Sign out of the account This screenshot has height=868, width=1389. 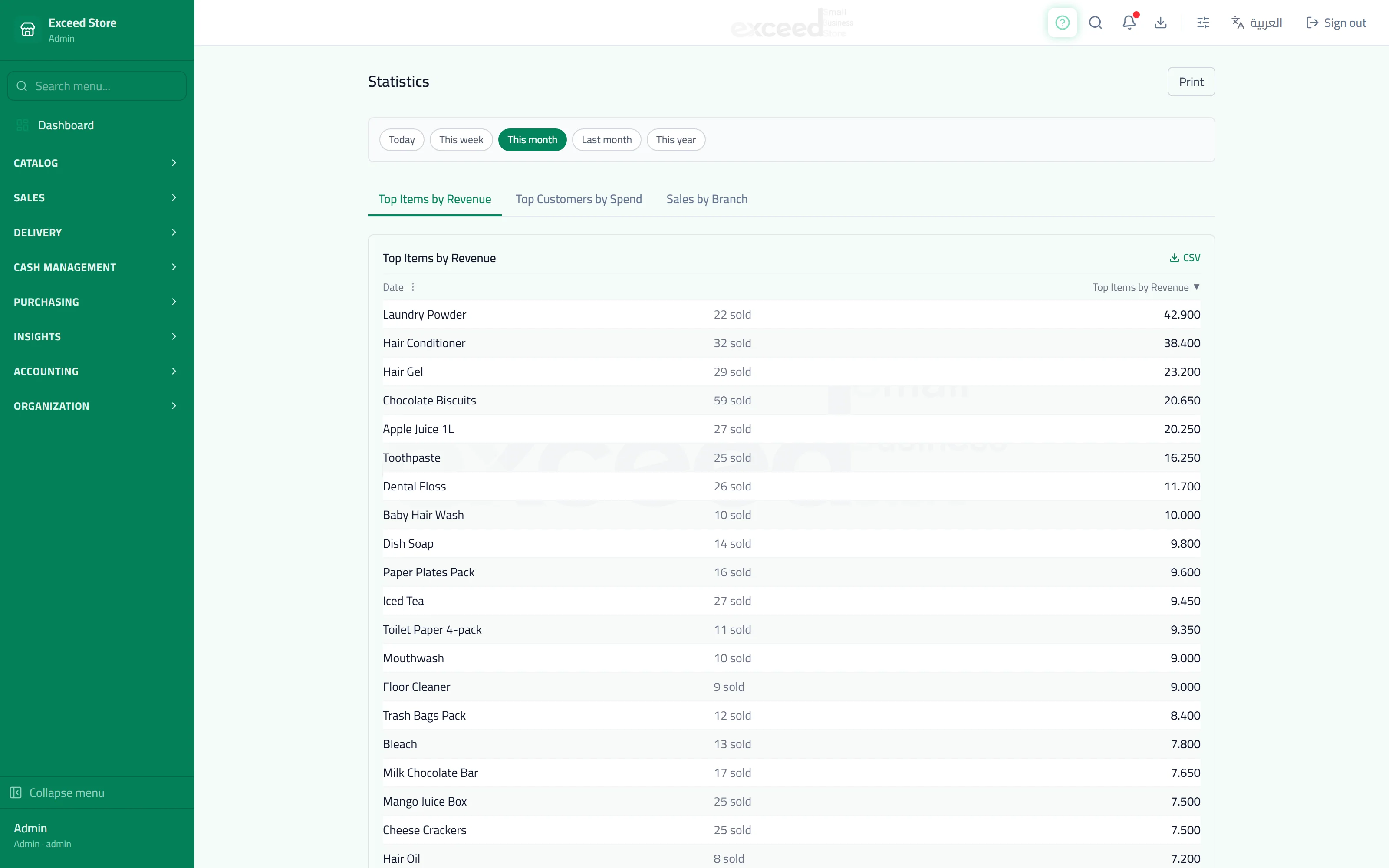pyautogui.click(x=1336, y=23)
